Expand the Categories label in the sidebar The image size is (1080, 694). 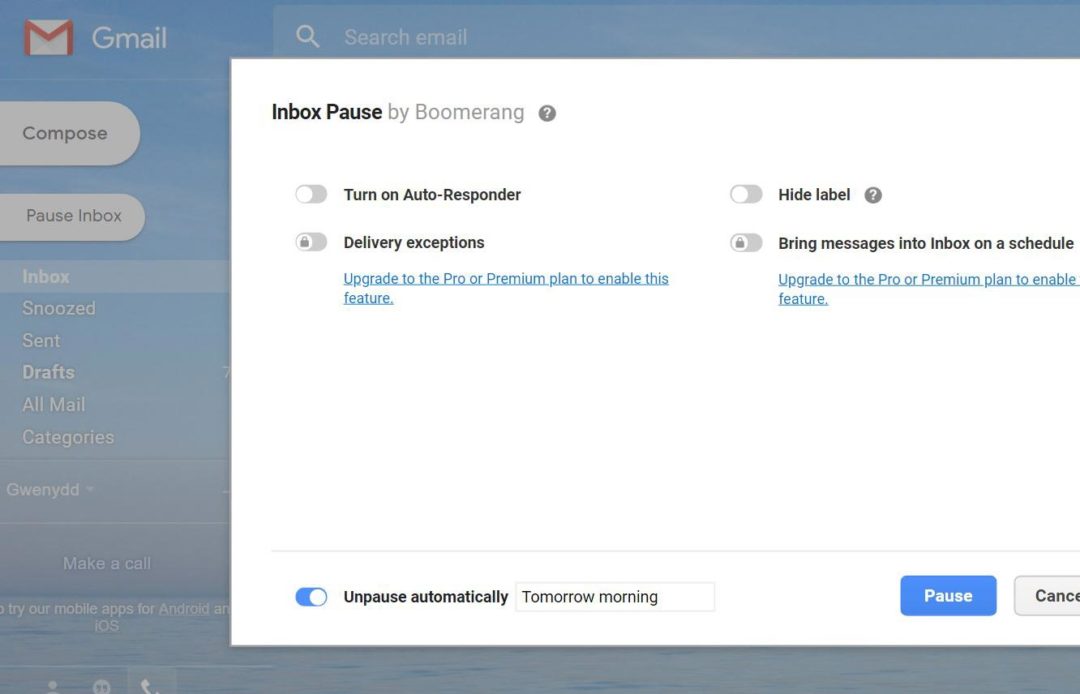coord(68,437)
